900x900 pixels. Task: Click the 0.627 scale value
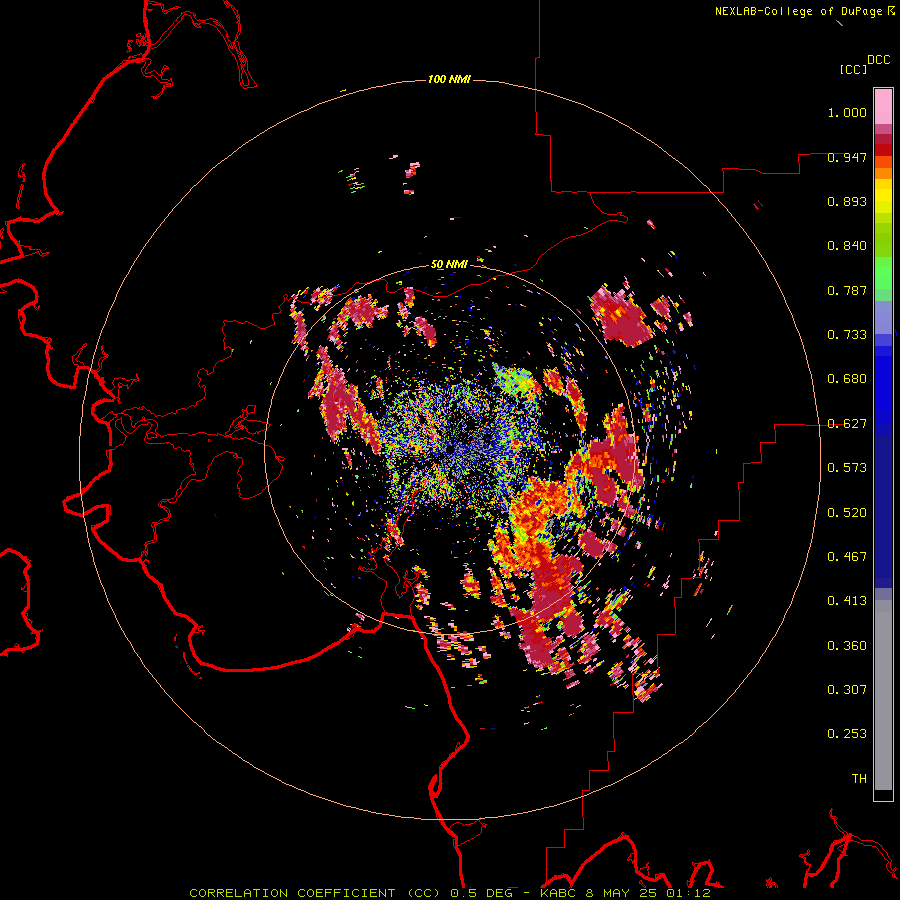point(847,424)
